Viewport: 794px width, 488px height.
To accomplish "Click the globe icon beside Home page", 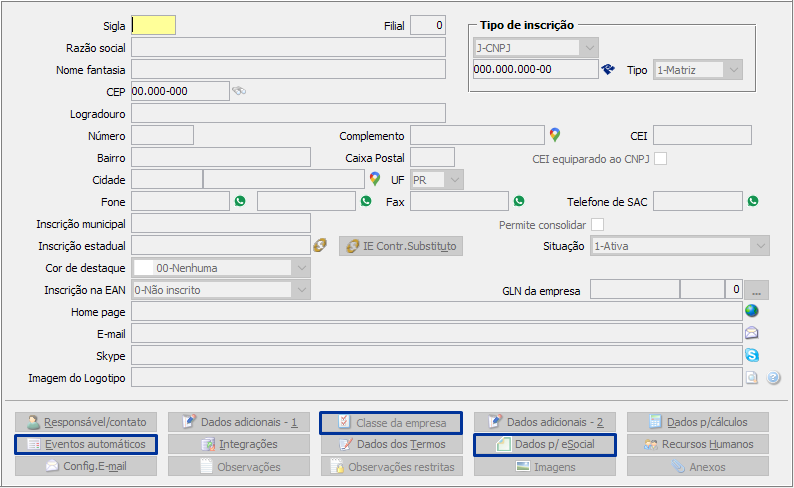I will click(752, 311).
